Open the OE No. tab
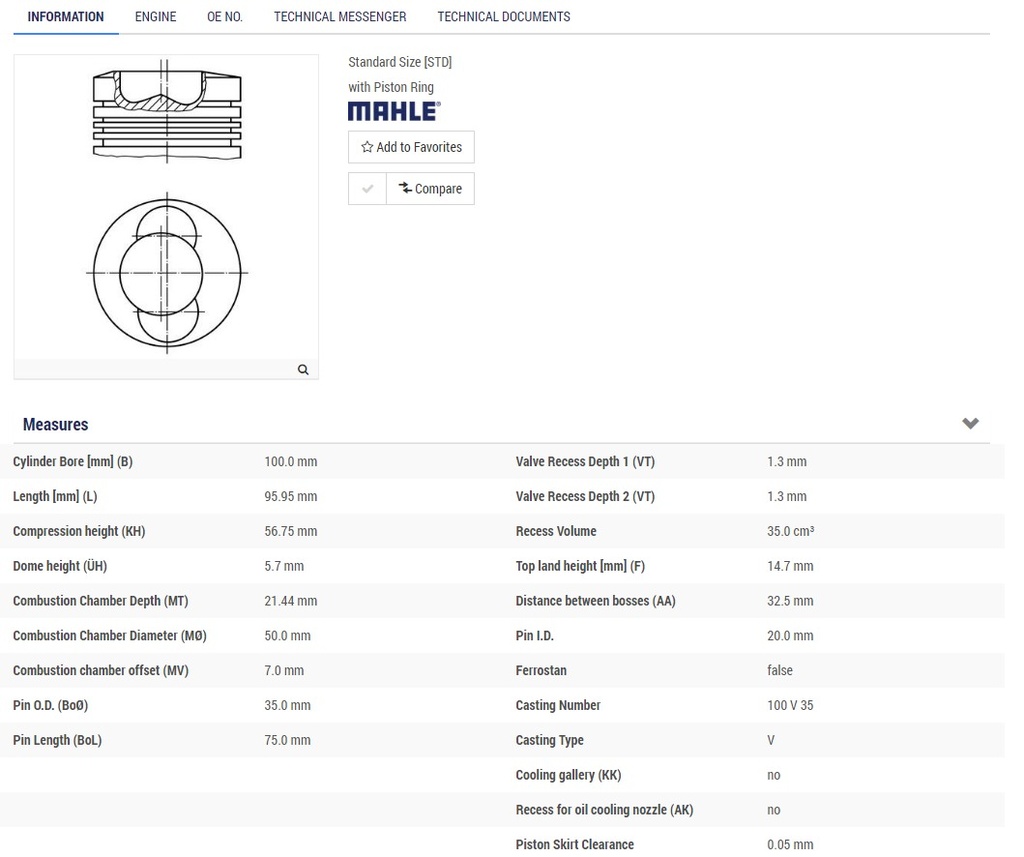Image resolution: width=1024 pixels, height=857 pixels. tap(225, 17)
